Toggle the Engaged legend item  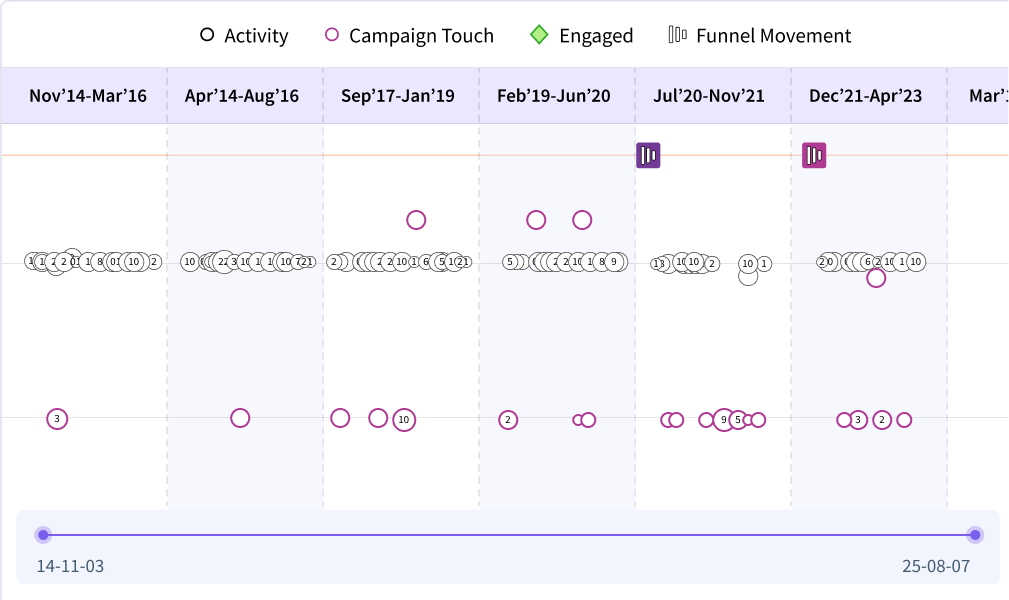point(581,35)
